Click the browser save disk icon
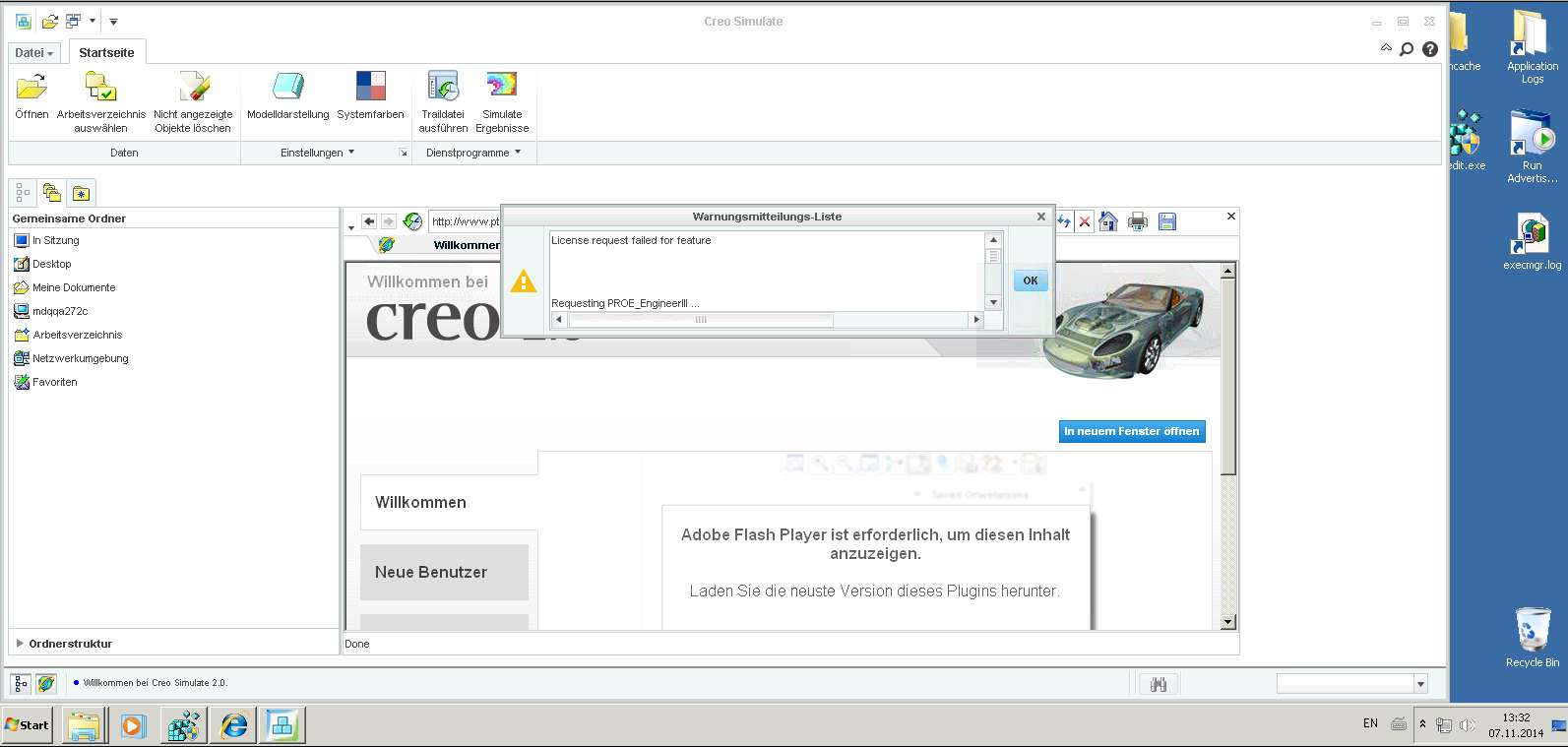Image resolution: width=1568 pixels, height=747 pixels. pyautogui.click(x=1167, y=221)
